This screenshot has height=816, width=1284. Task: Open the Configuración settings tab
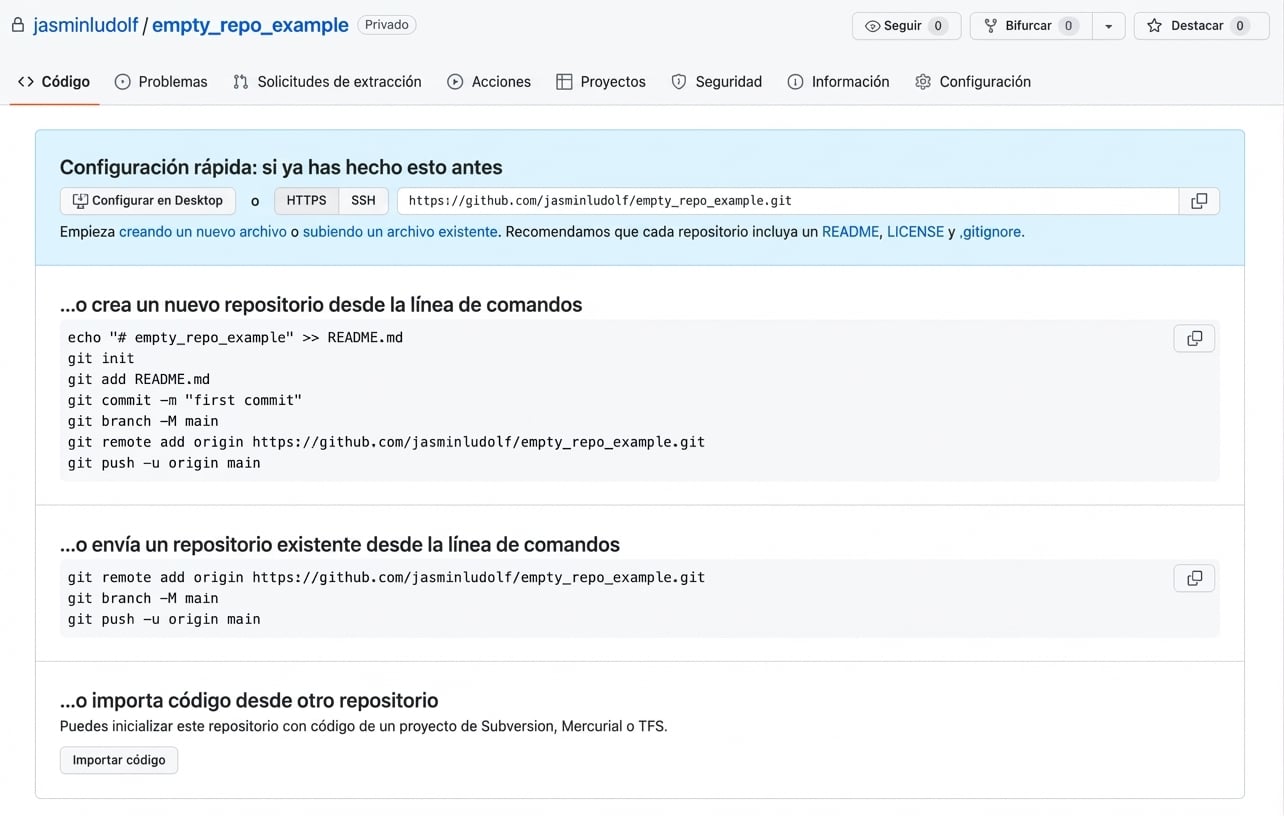[973, 82]
